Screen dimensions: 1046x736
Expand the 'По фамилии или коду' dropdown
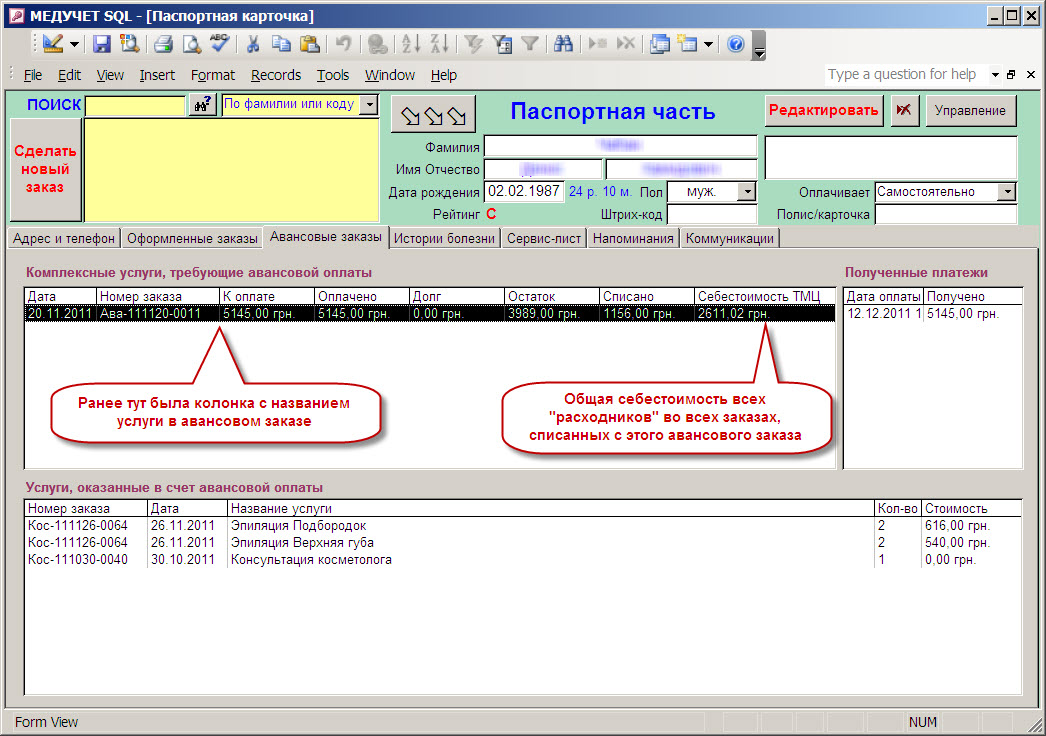368,104
